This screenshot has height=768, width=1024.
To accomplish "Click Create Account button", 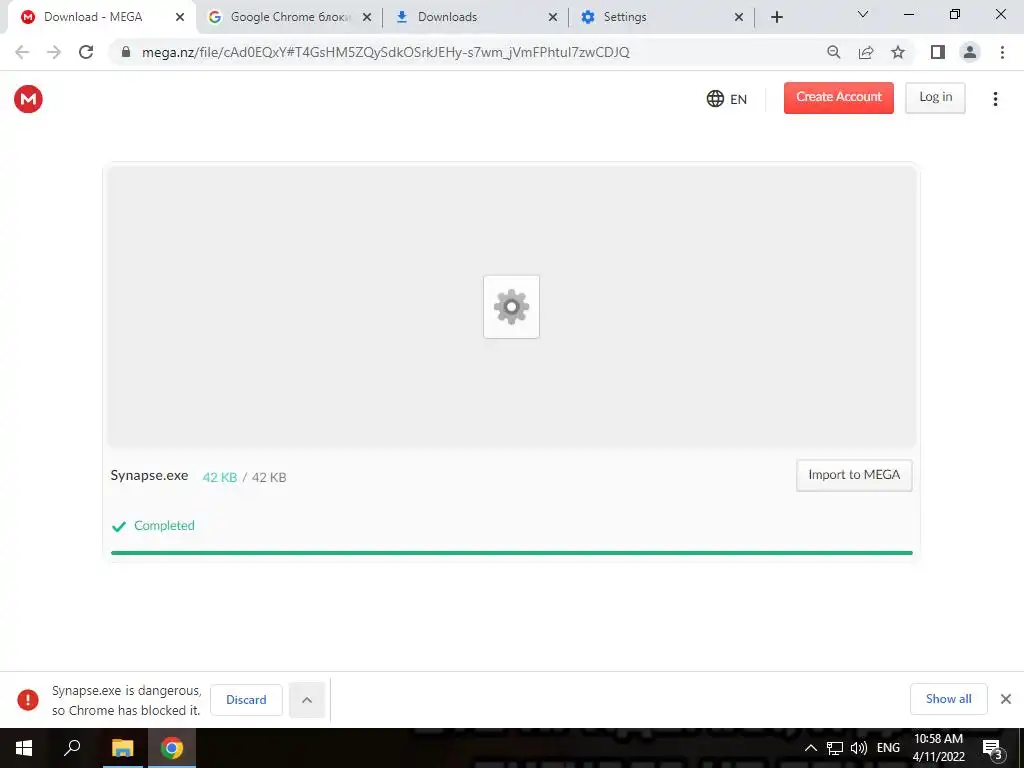I will (x=839, y=97).
